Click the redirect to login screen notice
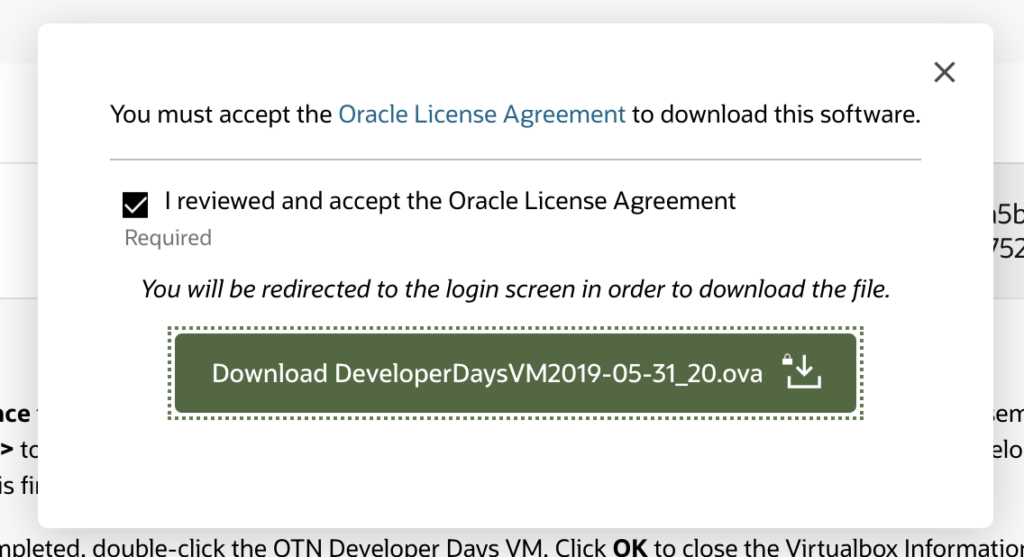1024x557 pixels. [x=515, y=289]
